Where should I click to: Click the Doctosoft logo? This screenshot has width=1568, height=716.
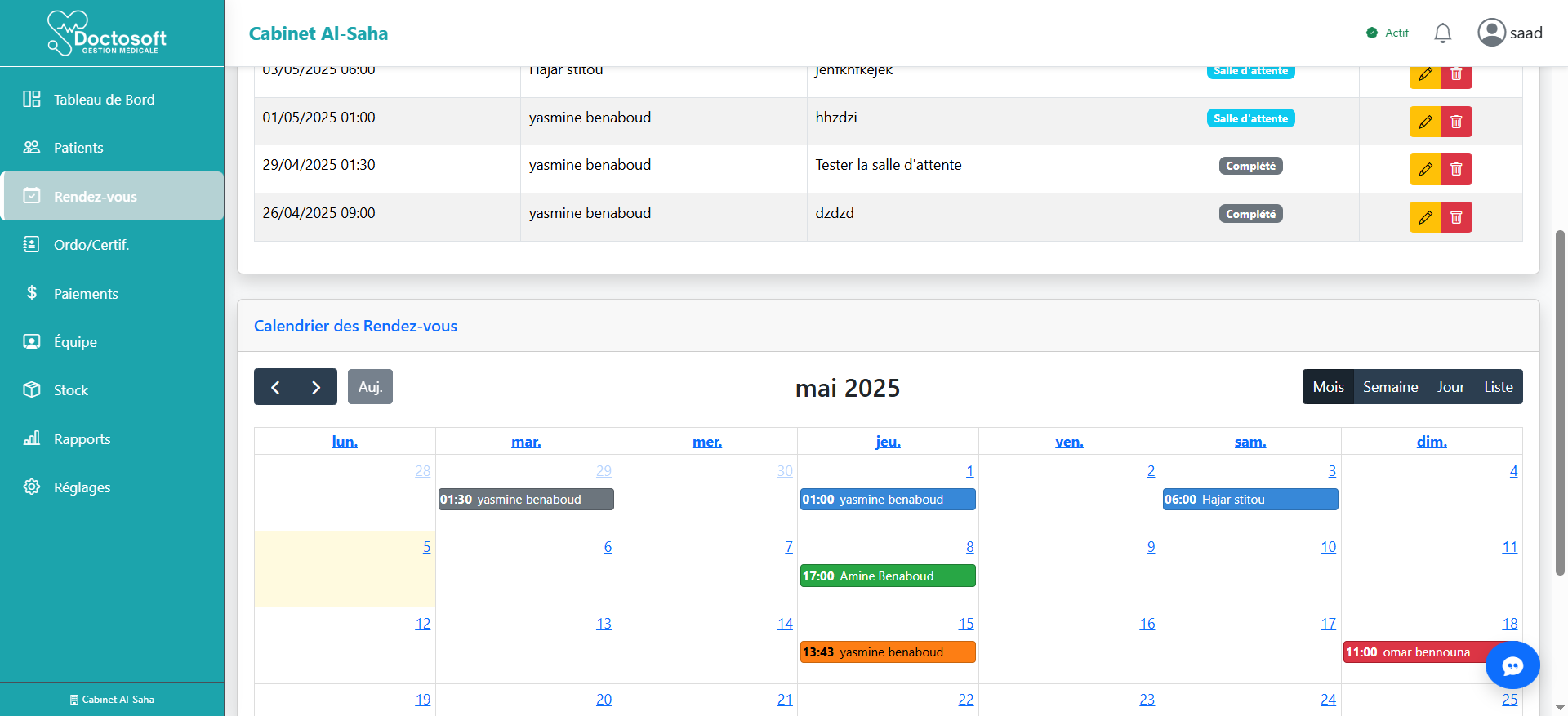point(107,33)
